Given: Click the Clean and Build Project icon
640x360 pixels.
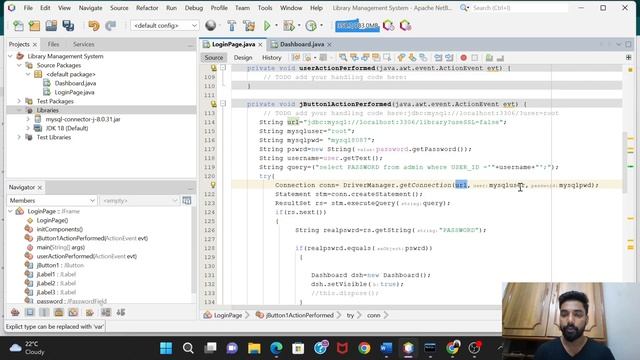Looking at the screenshot, I should click(249, 26).
